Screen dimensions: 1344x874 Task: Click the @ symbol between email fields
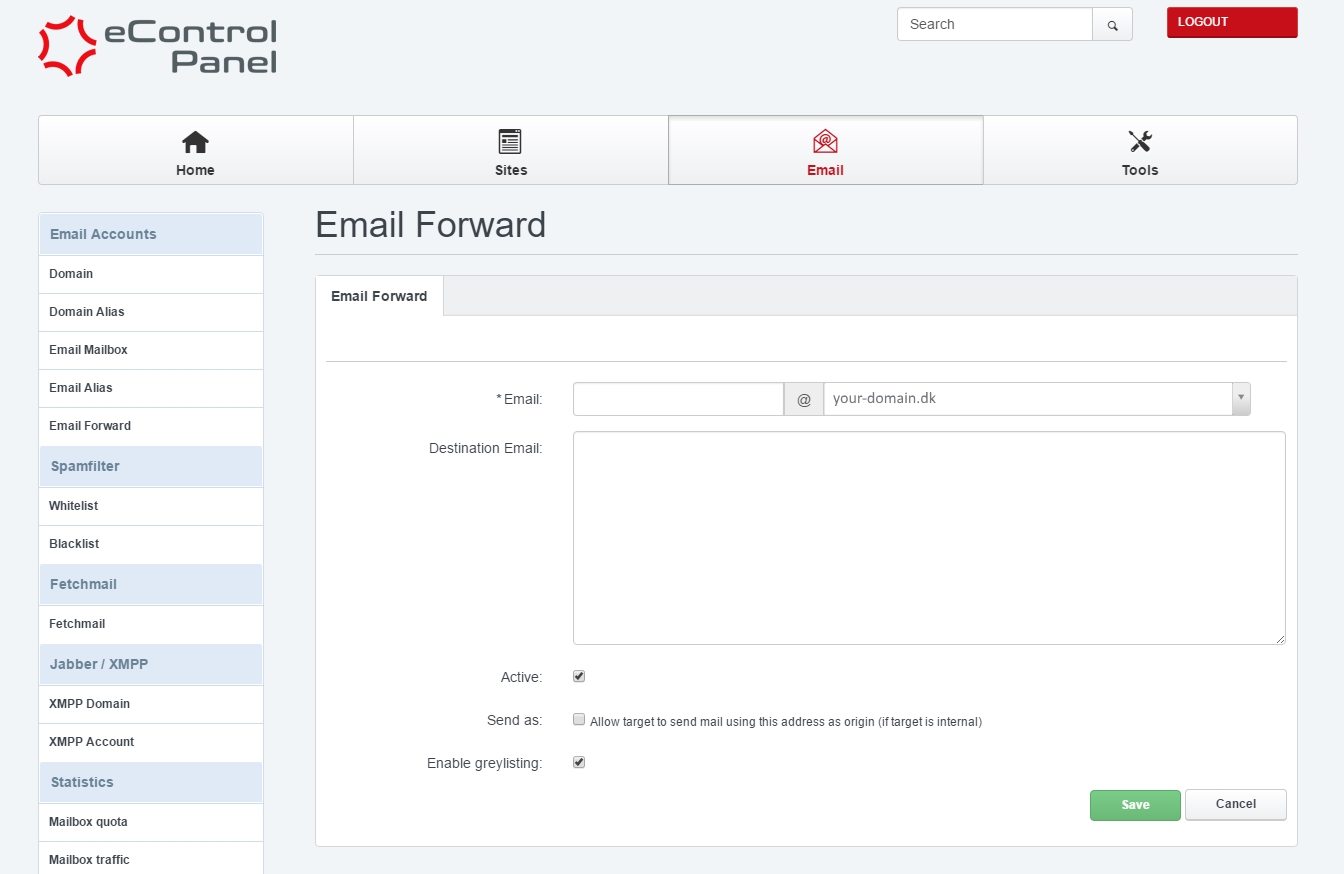pos(804,398)
